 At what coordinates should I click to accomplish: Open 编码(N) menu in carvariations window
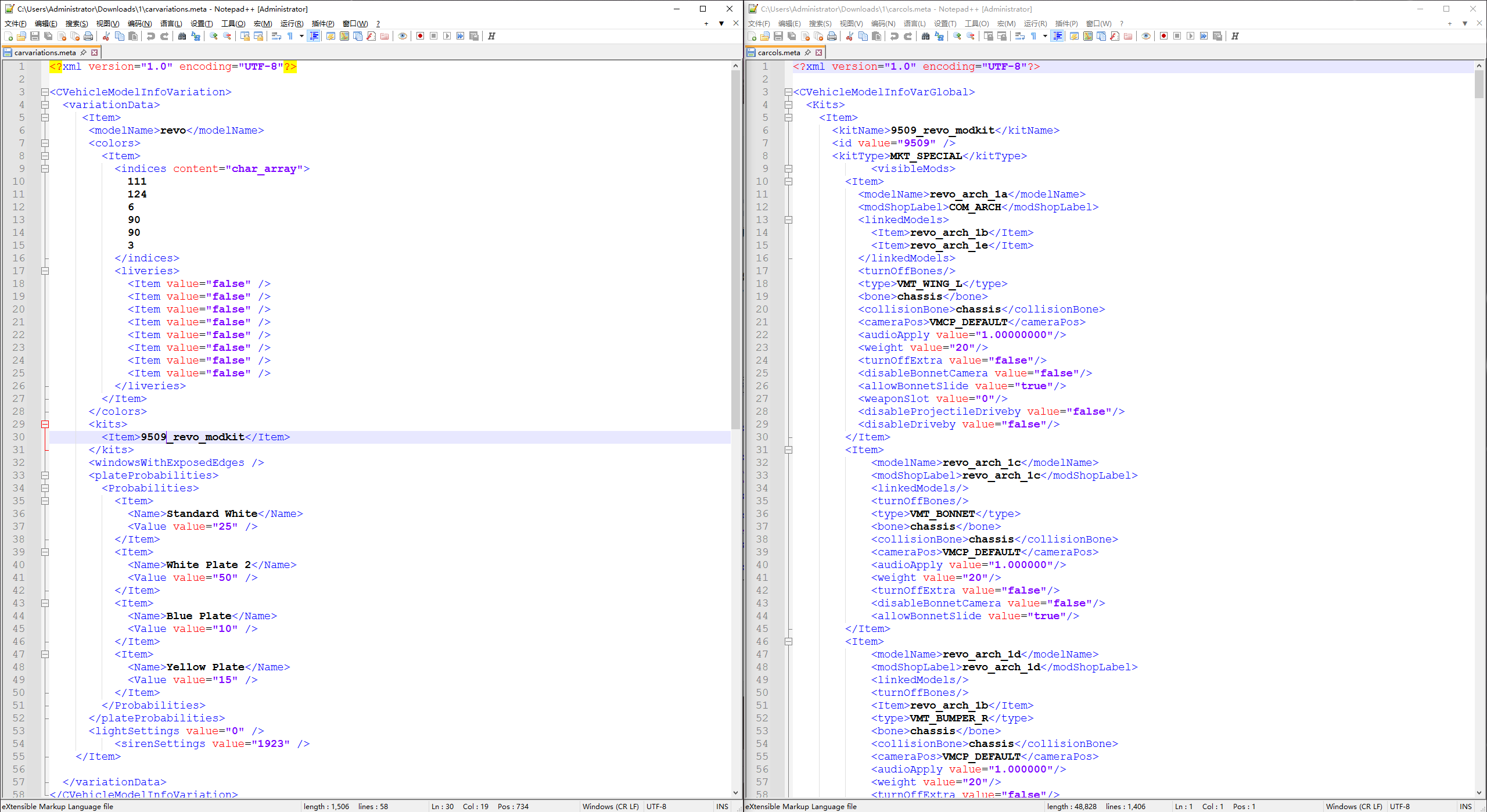tap(139, 23)
